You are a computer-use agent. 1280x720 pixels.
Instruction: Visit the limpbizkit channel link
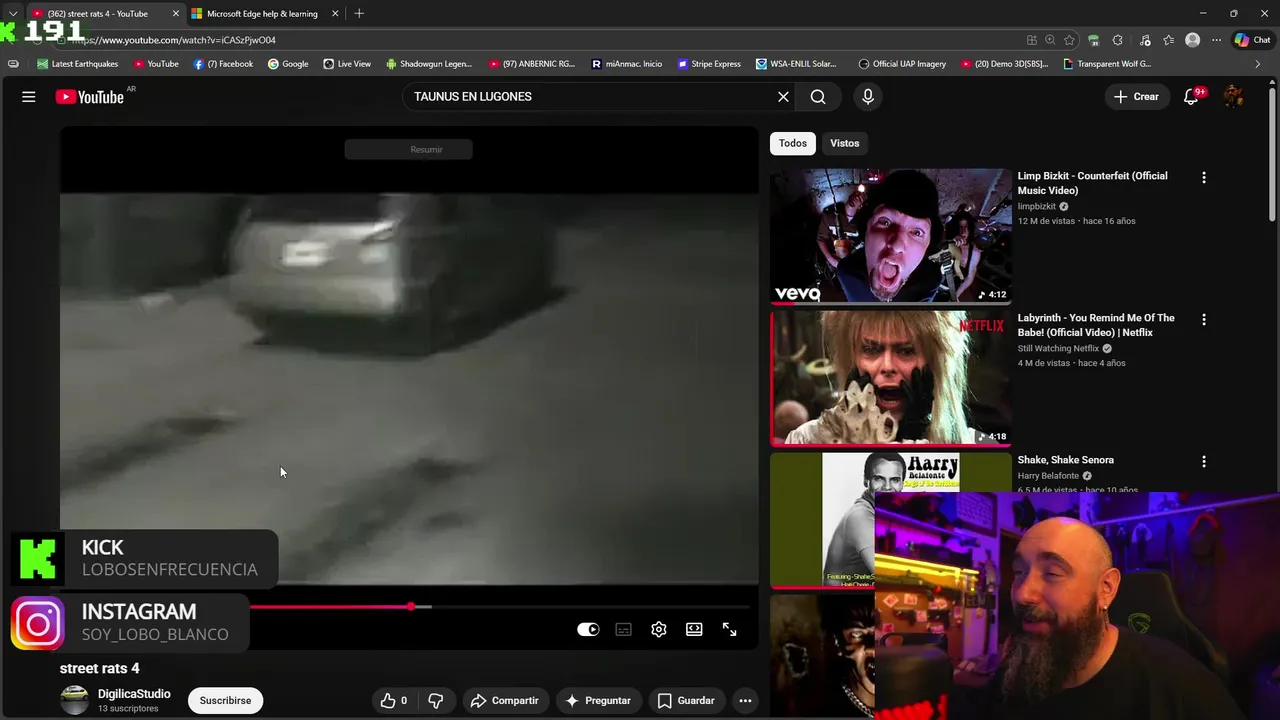coord(1037,206)
